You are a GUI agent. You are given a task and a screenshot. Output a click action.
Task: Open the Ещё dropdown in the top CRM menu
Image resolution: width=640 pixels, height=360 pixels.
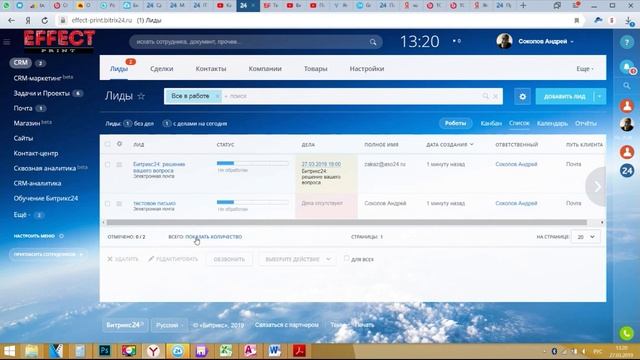tap(584, 69)
